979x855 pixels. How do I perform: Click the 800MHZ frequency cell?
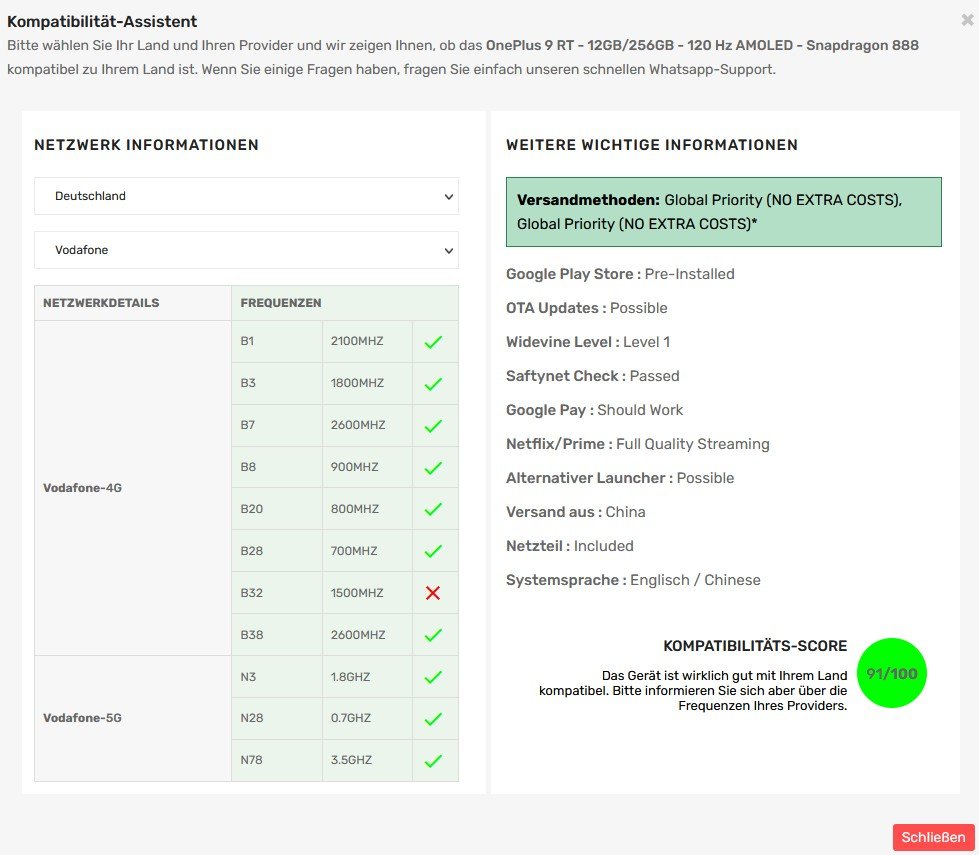367,508
